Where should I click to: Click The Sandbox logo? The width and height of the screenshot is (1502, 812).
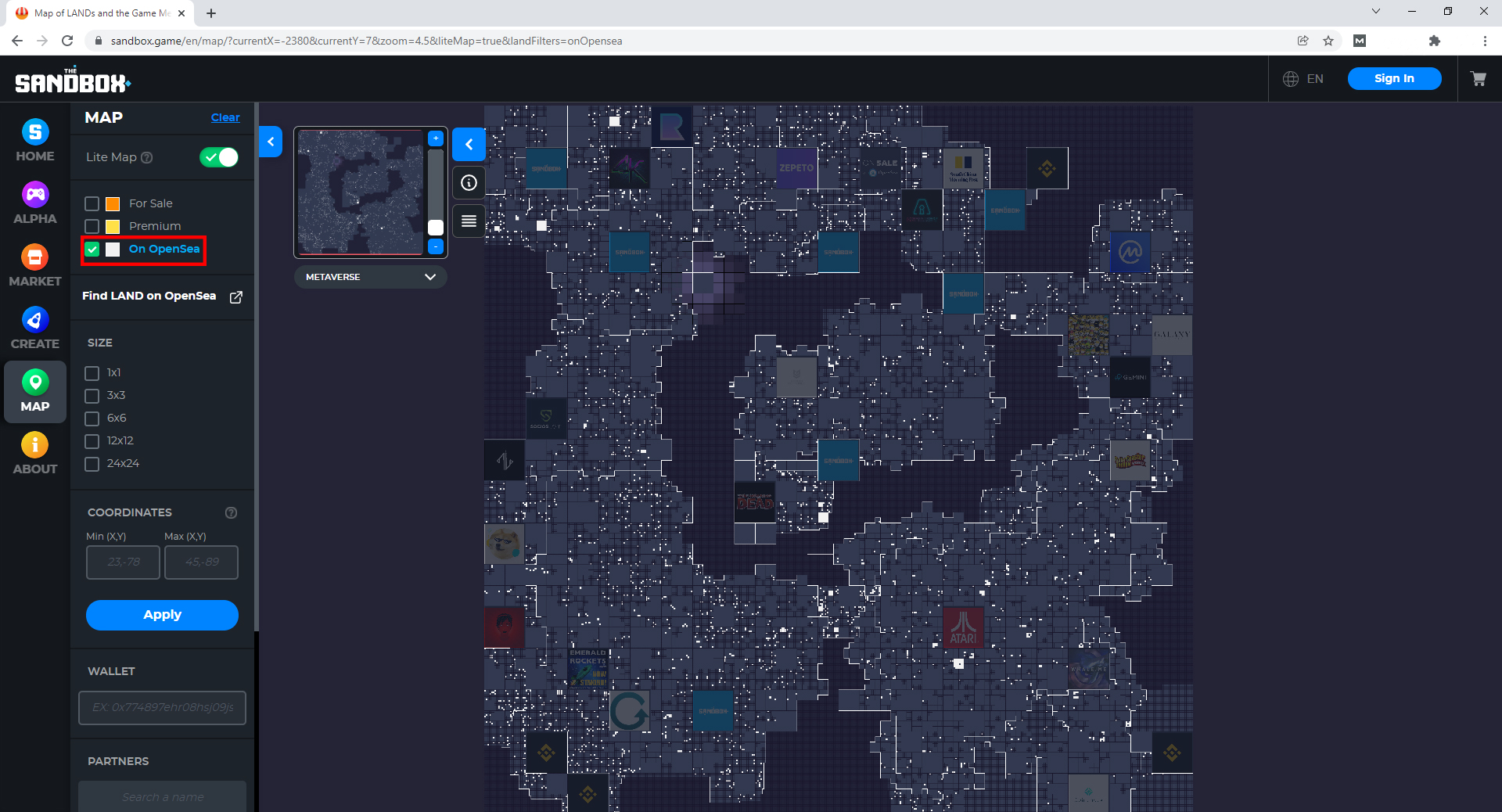73,80
